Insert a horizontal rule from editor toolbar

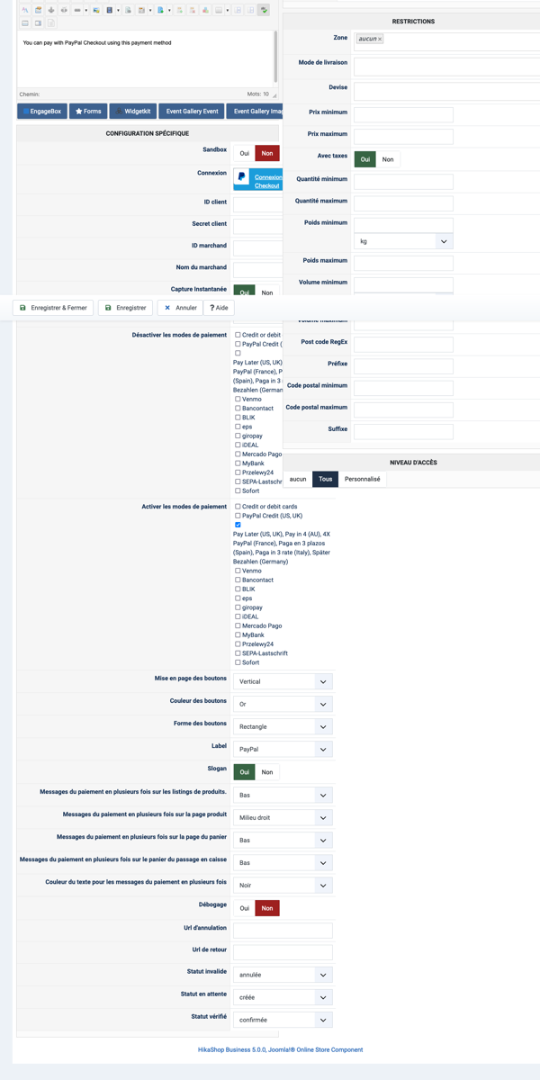click(x=76, y=10)
